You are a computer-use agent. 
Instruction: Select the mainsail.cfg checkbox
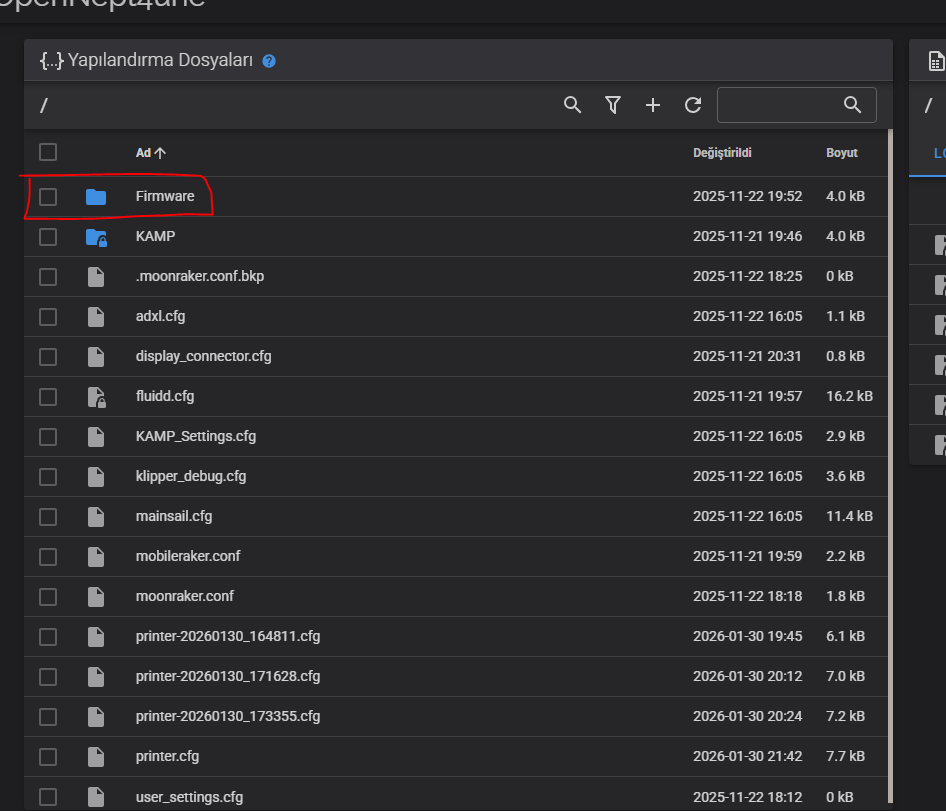point(48,517)
